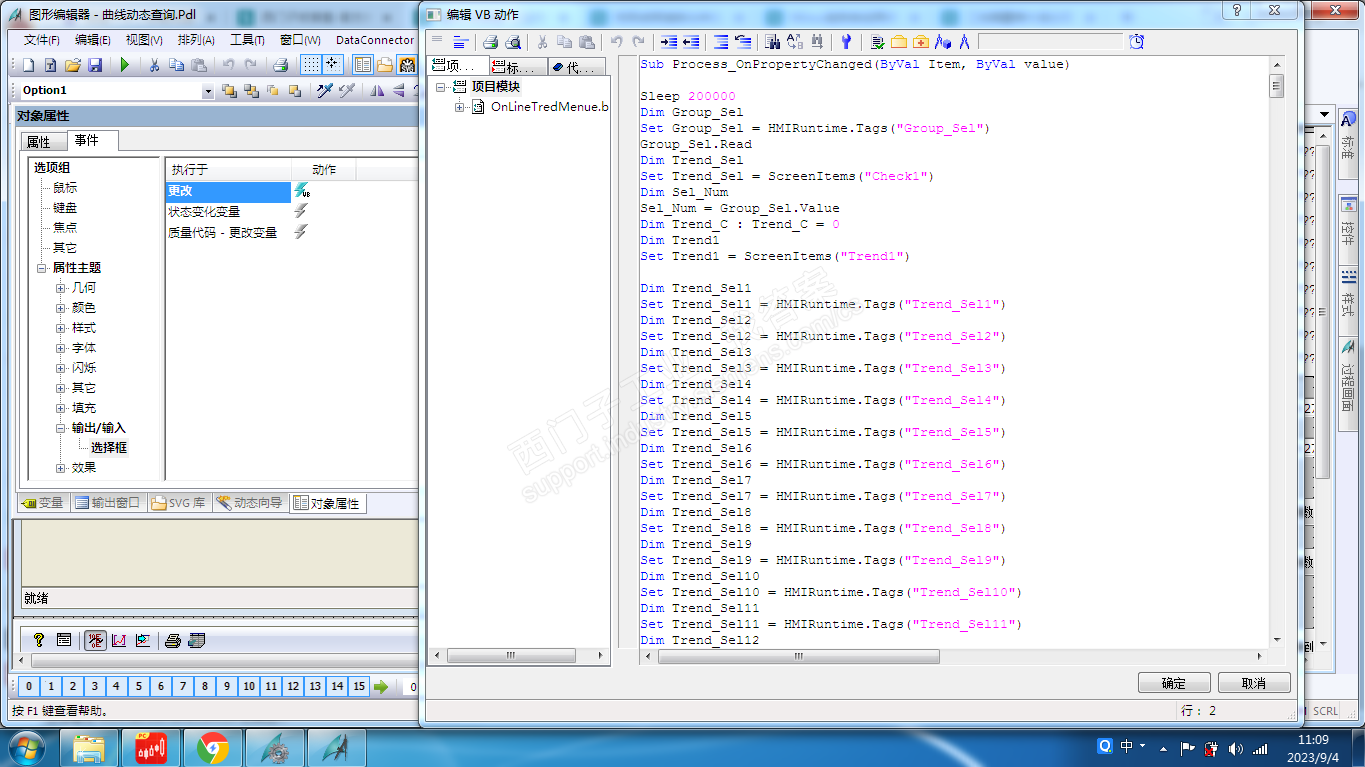Expand the 字体 property node
Screen dimensions: 1365x767
point(61,348)
